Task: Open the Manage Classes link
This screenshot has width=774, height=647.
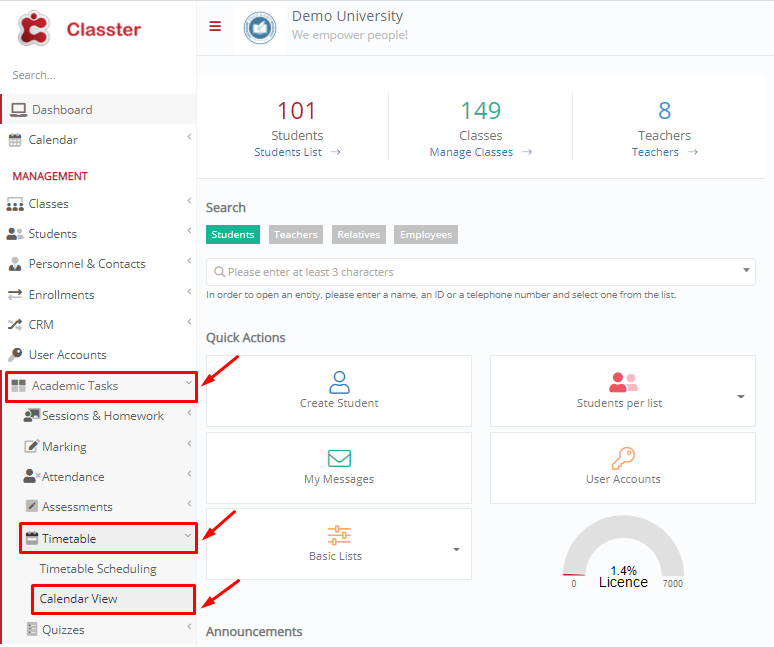Action: [471, 152]
